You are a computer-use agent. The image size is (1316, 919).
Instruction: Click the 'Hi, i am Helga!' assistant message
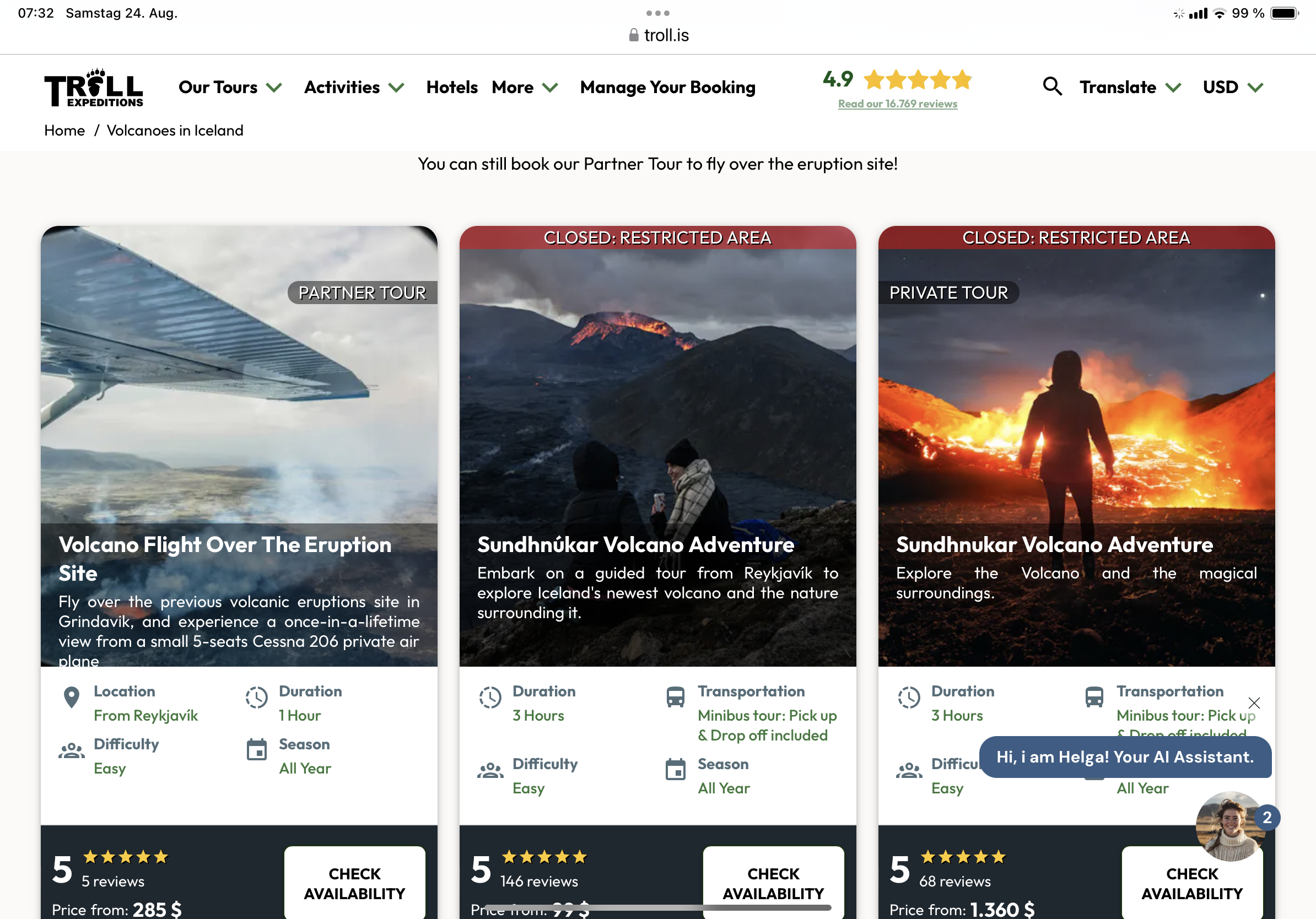[x=1125, y=757]
